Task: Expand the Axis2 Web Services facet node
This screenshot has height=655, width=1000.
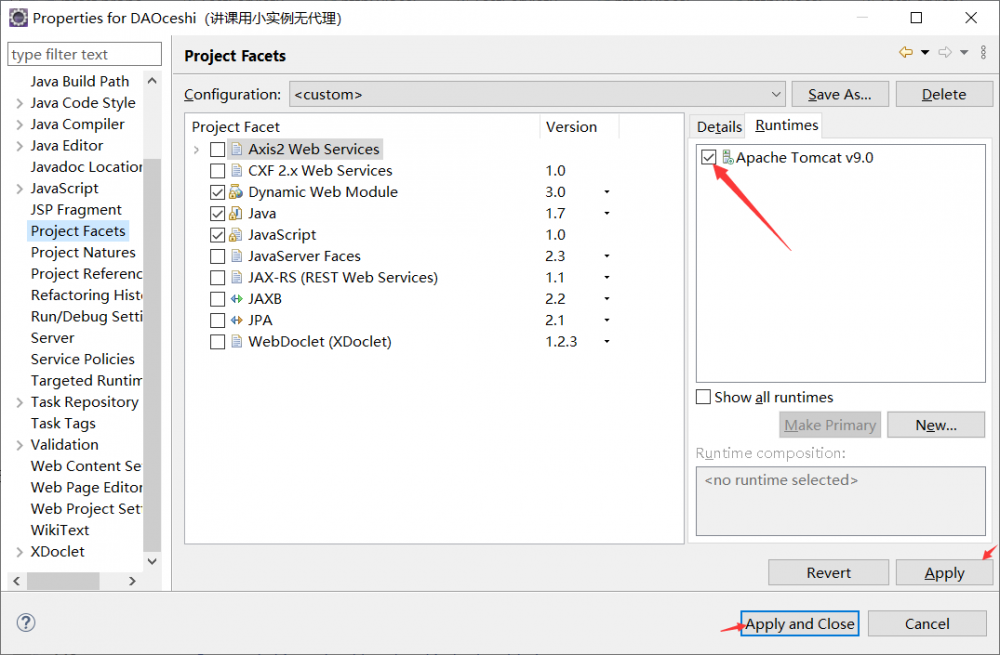Action: pyautogui.click(x=196, y=149)
